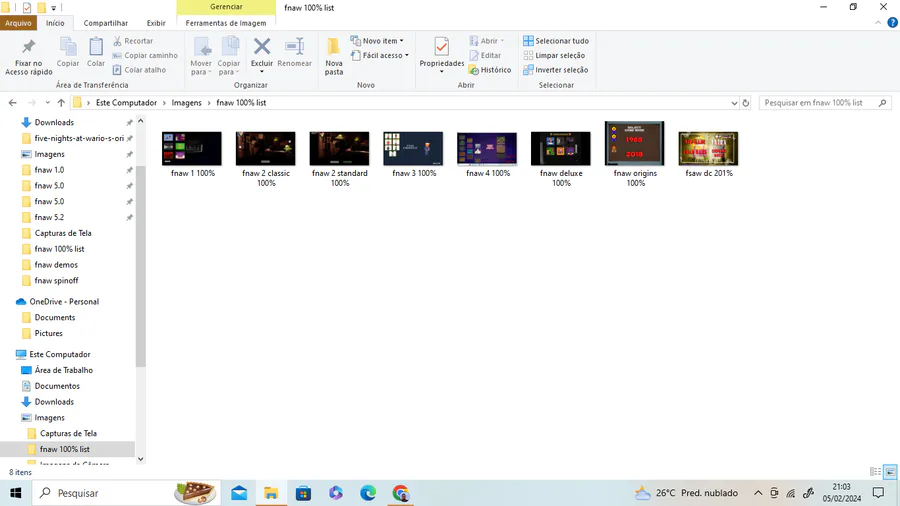Expand Novo item dropdown

click(x=377, y=41)
